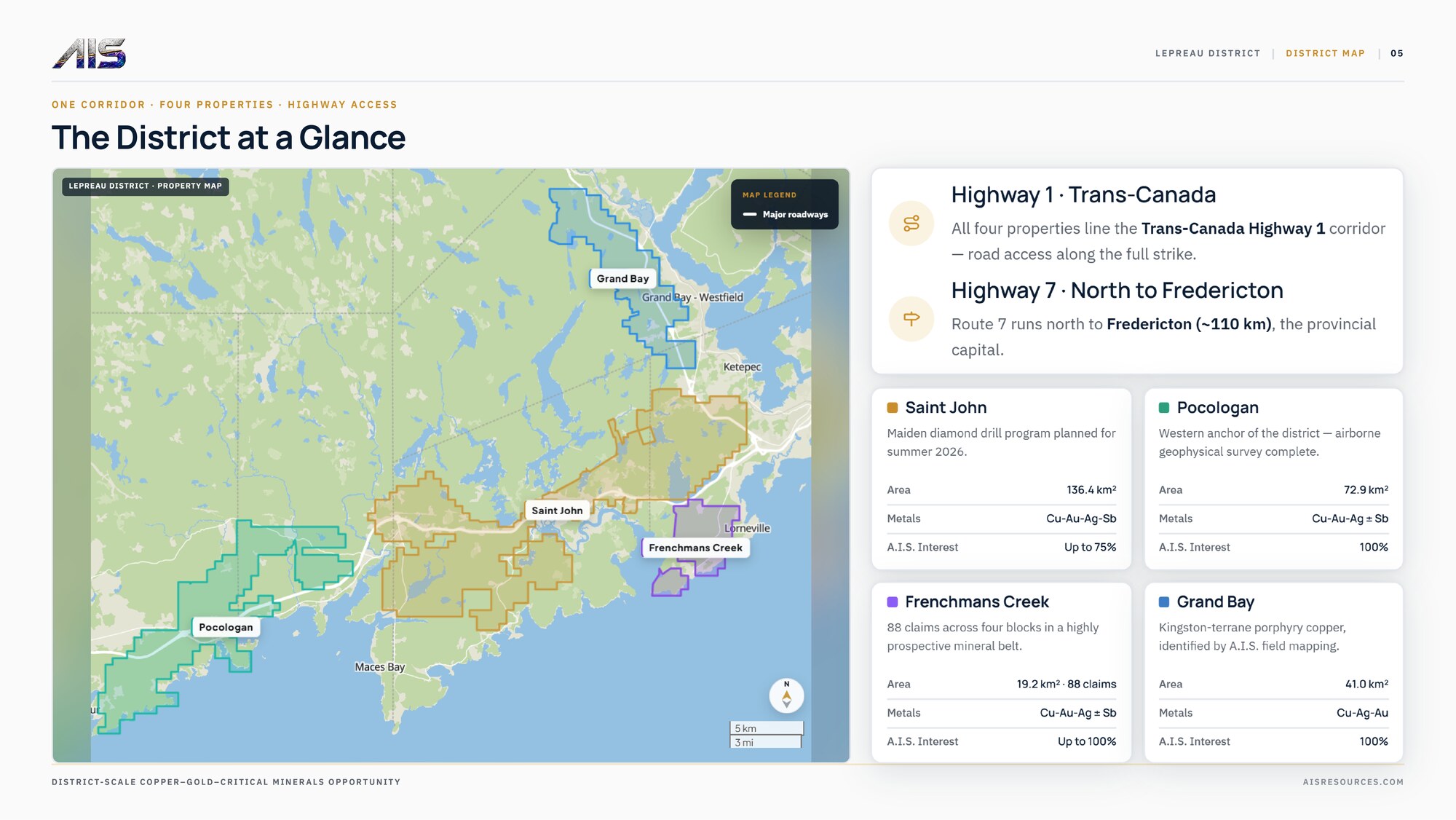The width and height of the screenshot is (1456, 820).
Task: Click Saint John metals value Cu-Au-Ag-Sb
Action: [x=1081, y=519]
